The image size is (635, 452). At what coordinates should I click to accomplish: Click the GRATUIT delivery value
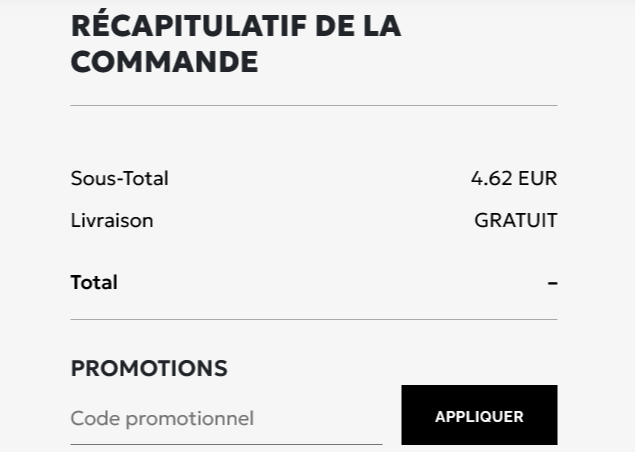pos(515,220)
